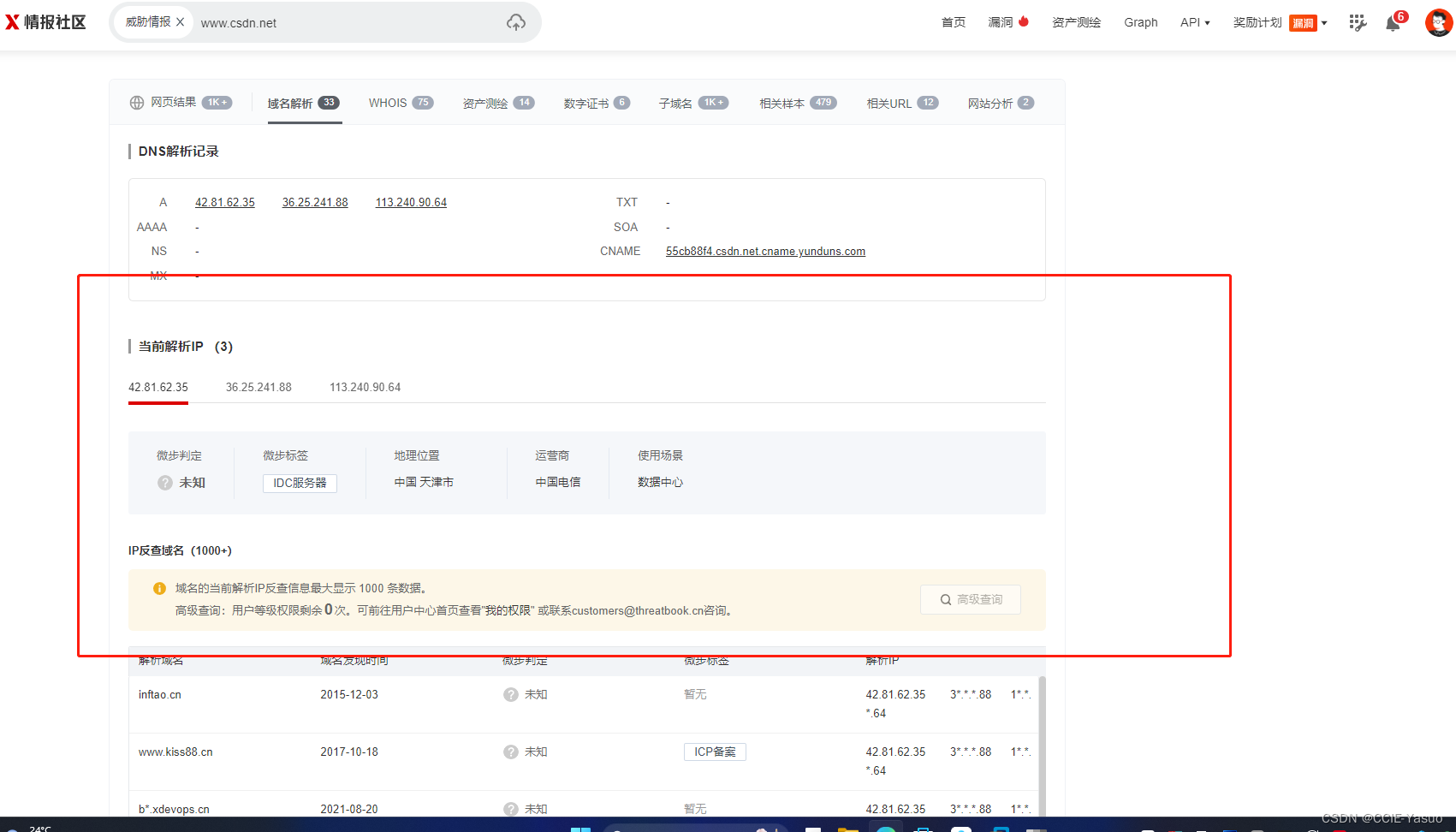
Task: Remove the 威胁情报 search tag
Action: tap(181, 22)
